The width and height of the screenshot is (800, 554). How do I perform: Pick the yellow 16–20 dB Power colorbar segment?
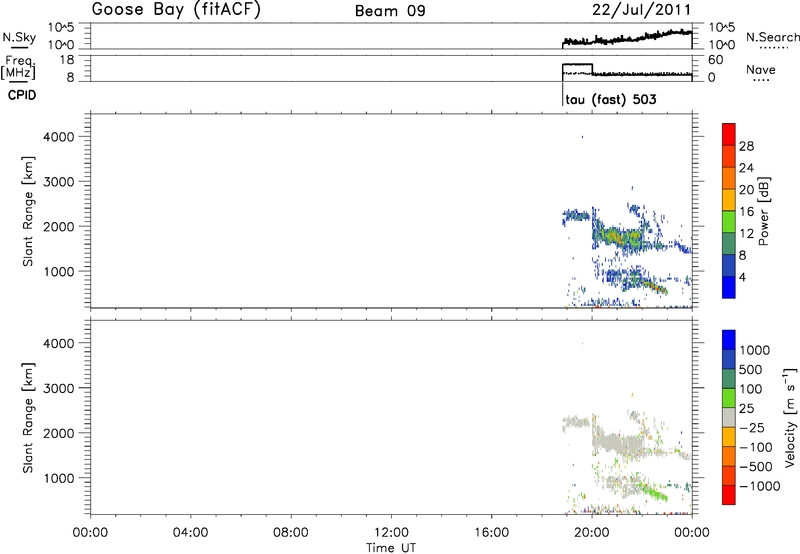729,199
